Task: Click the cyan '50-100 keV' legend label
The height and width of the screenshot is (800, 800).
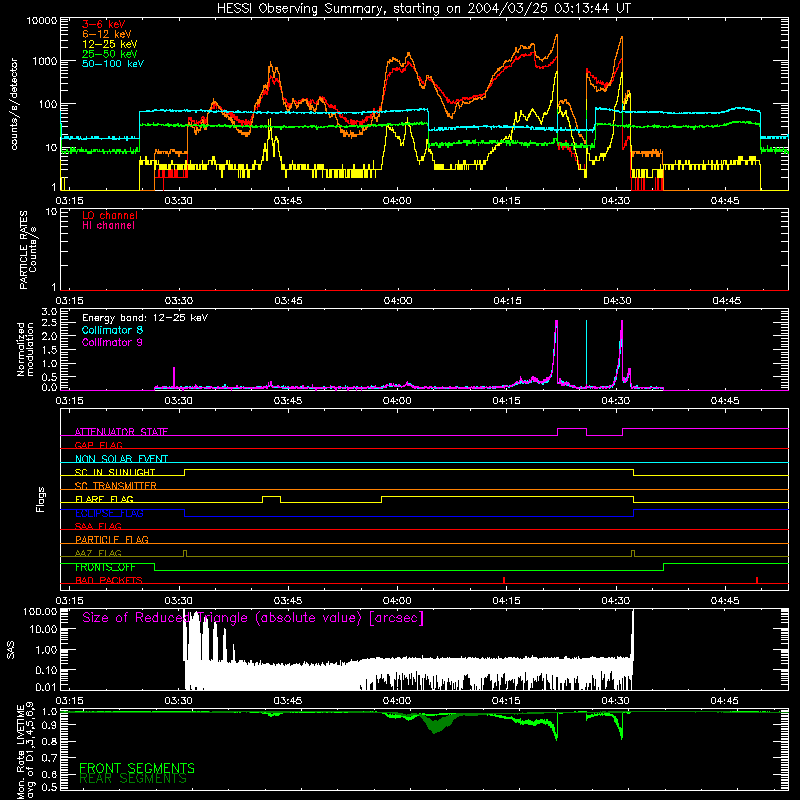Action: (113, 63)
